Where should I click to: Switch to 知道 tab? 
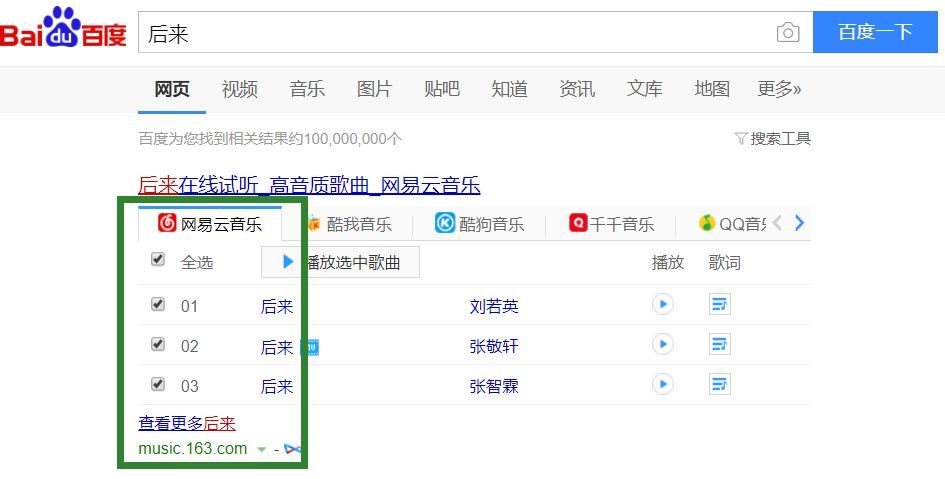click(x=509, y=89)
